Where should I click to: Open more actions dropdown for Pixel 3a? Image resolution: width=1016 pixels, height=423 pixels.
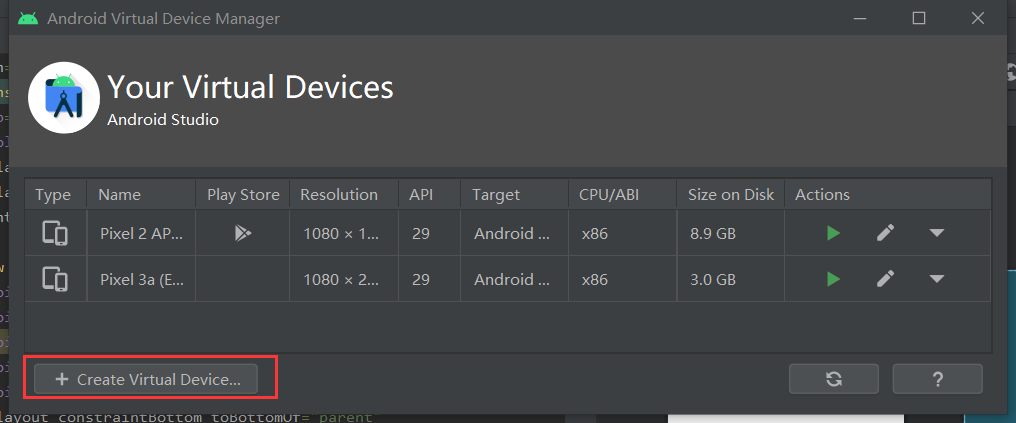[936, 279]
